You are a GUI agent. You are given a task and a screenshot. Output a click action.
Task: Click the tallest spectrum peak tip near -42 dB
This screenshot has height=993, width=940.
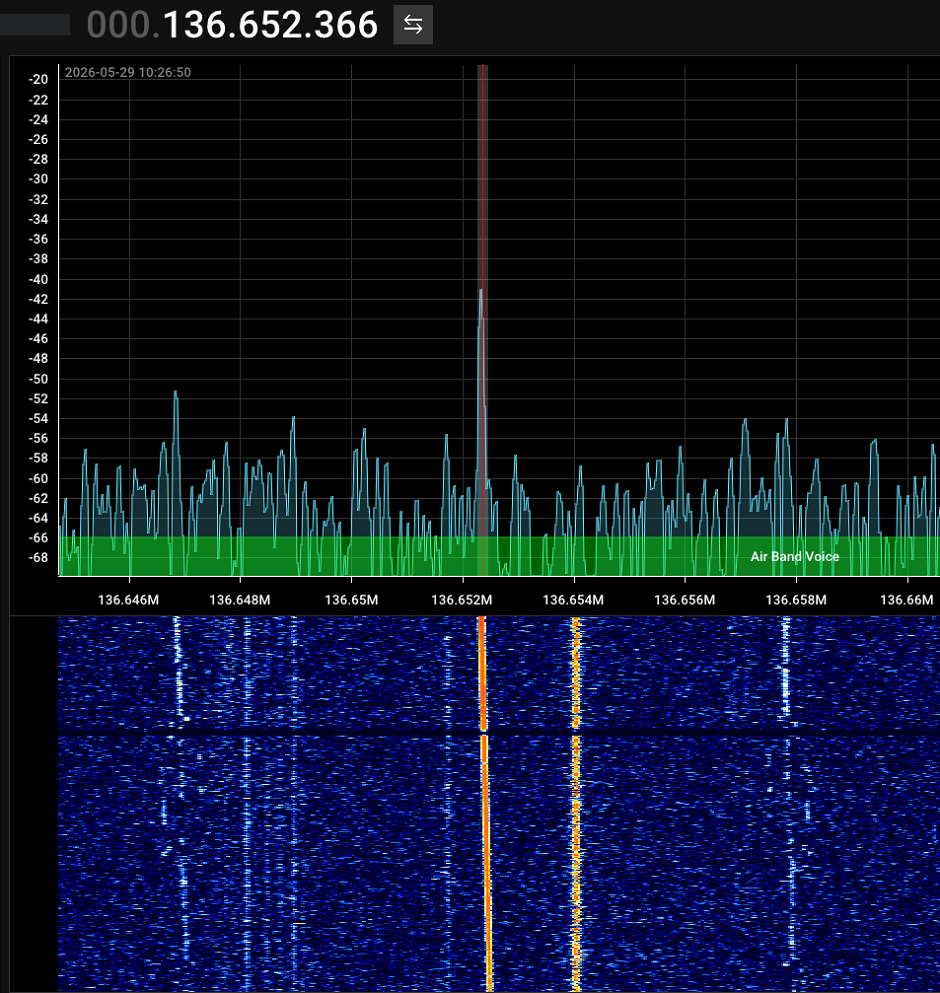coord(481,291)
